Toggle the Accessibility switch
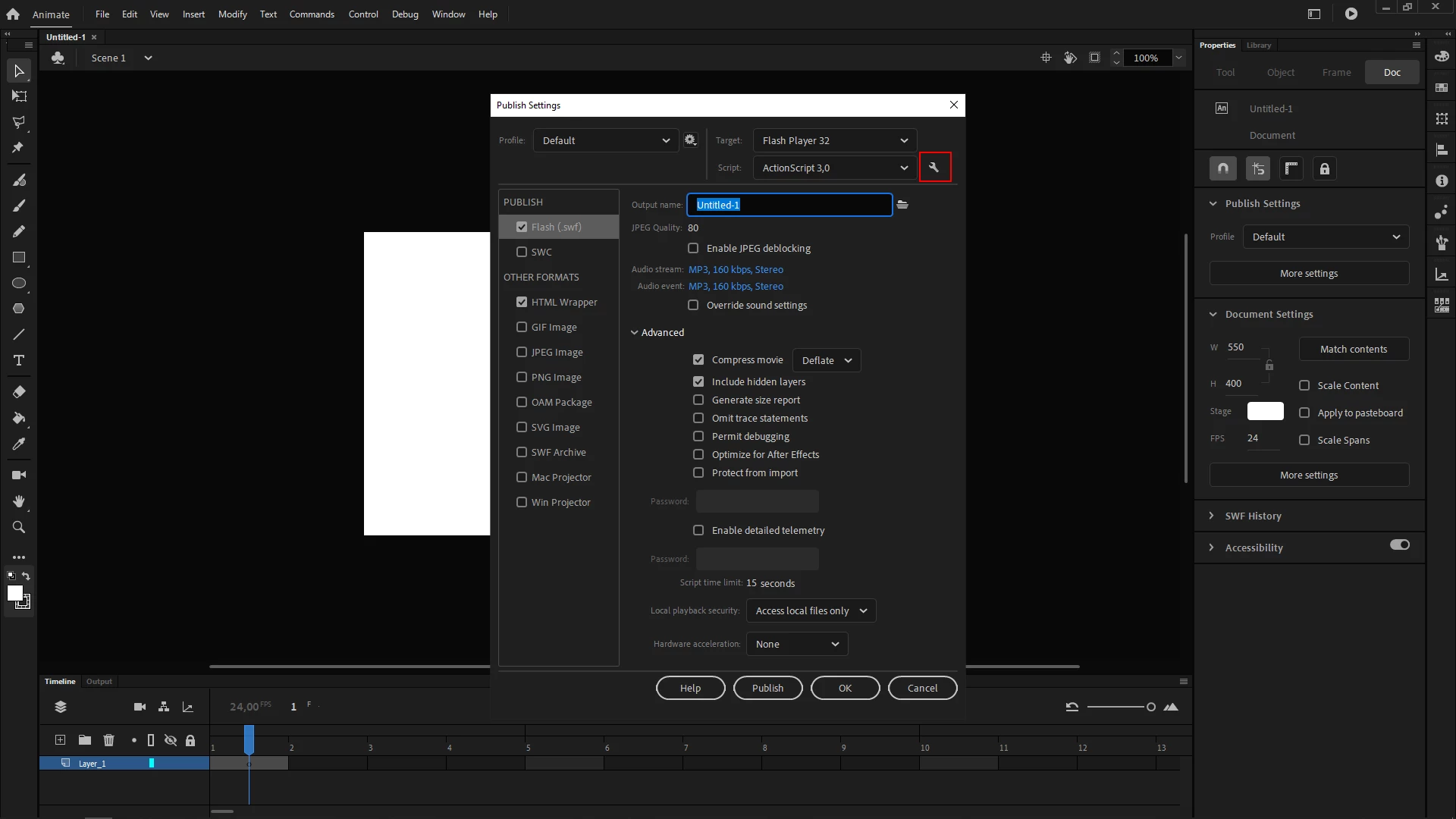 click(x=1399, y=545)
